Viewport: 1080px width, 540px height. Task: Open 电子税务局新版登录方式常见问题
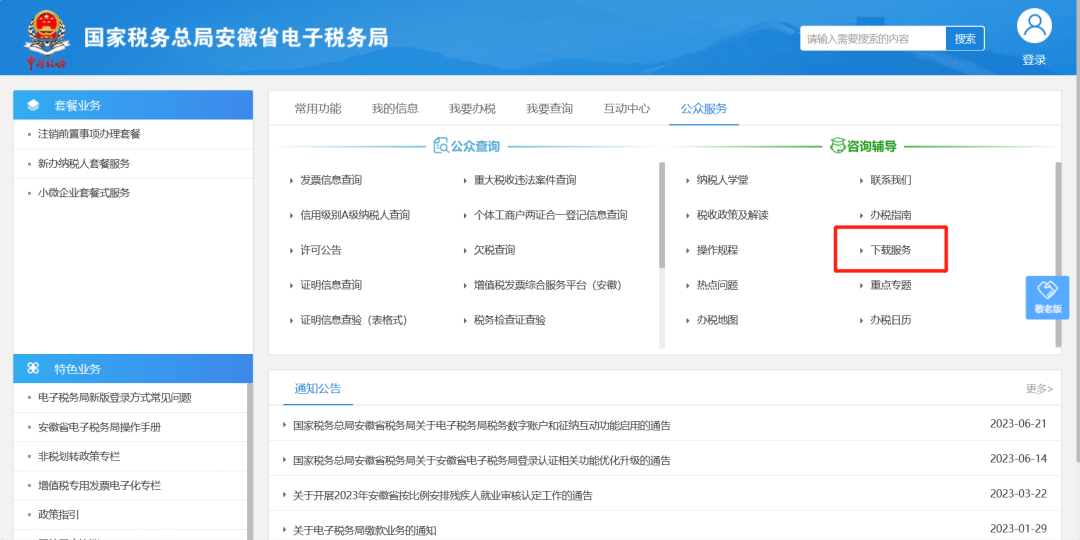coord(114,397)
